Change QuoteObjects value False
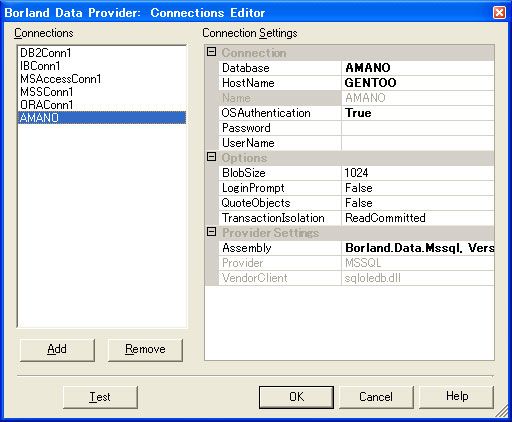The width and height of the screenshot is (512, 422). (418, 203)
